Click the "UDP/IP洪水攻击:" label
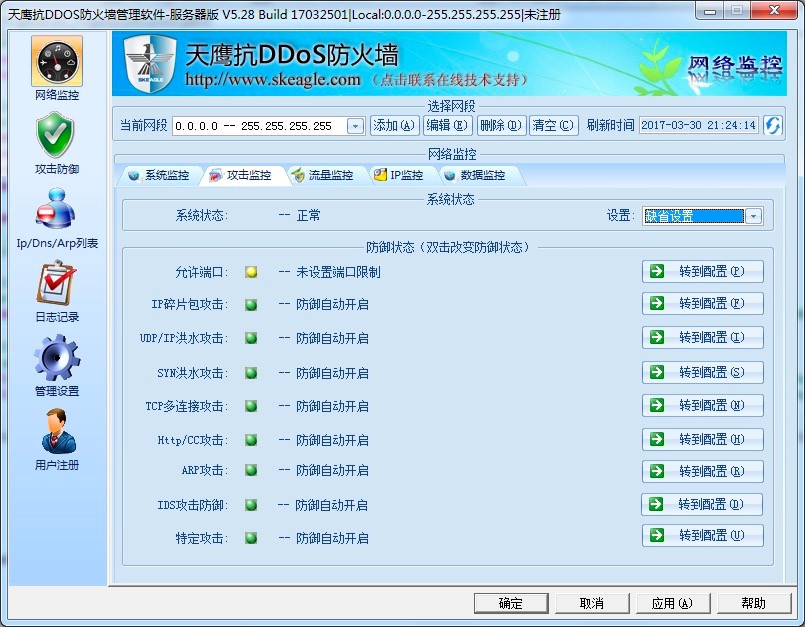The image size is (805, 627). [184, 338]
